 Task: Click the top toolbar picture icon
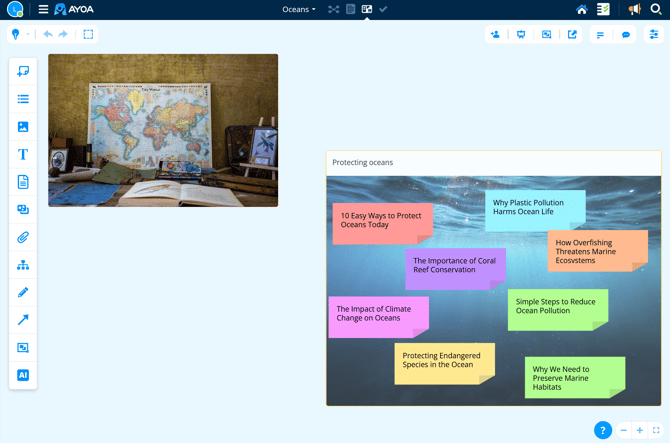tap(547, 35)
